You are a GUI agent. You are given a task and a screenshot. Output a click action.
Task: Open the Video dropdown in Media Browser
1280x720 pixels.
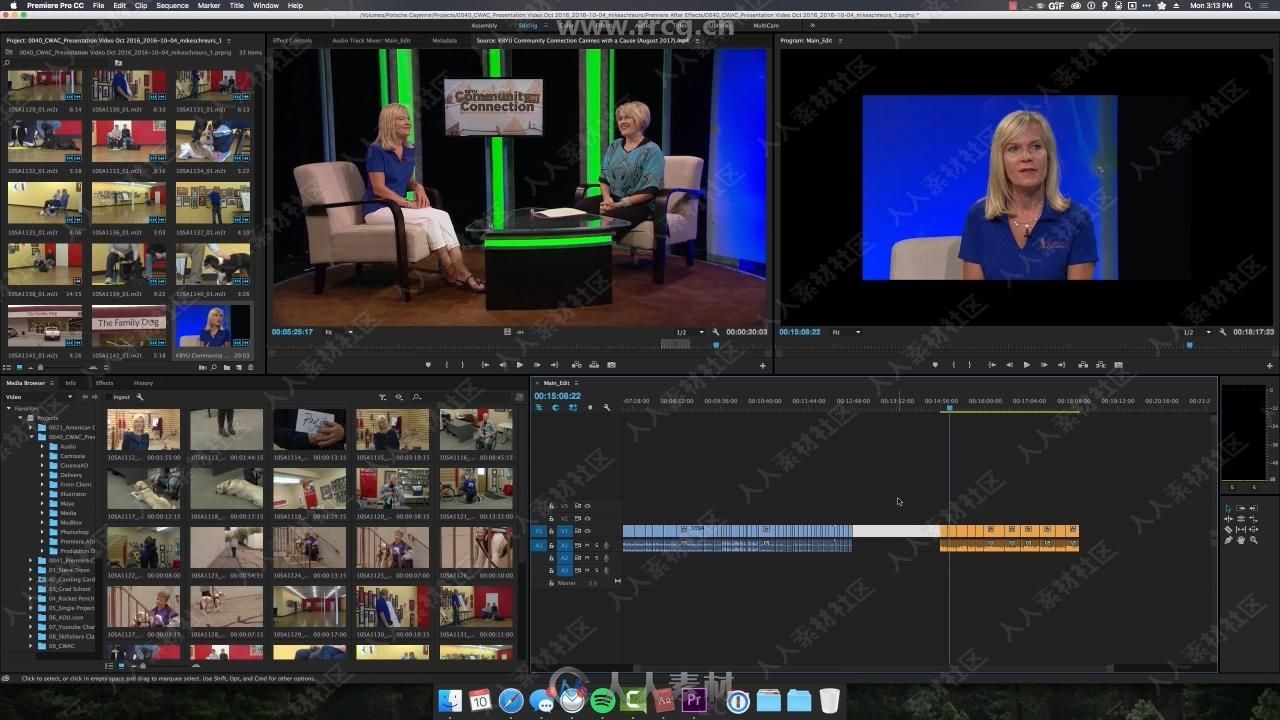click(x=37, y=397)
